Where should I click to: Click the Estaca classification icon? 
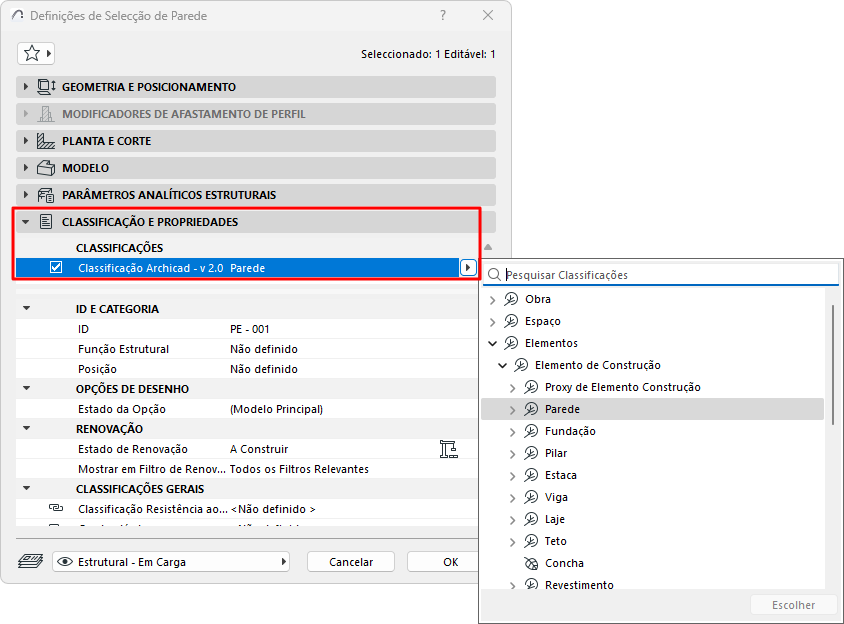(531, 475)
